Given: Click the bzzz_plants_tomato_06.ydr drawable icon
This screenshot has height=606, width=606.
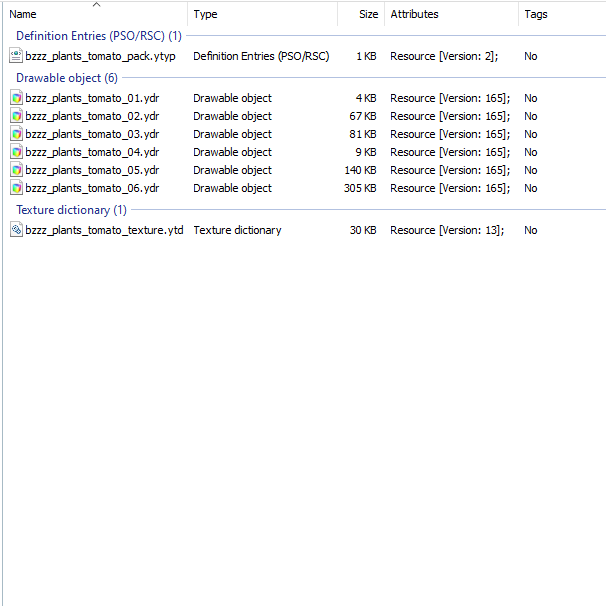Looking at the screenshot, I should click(x=16, y=188).
